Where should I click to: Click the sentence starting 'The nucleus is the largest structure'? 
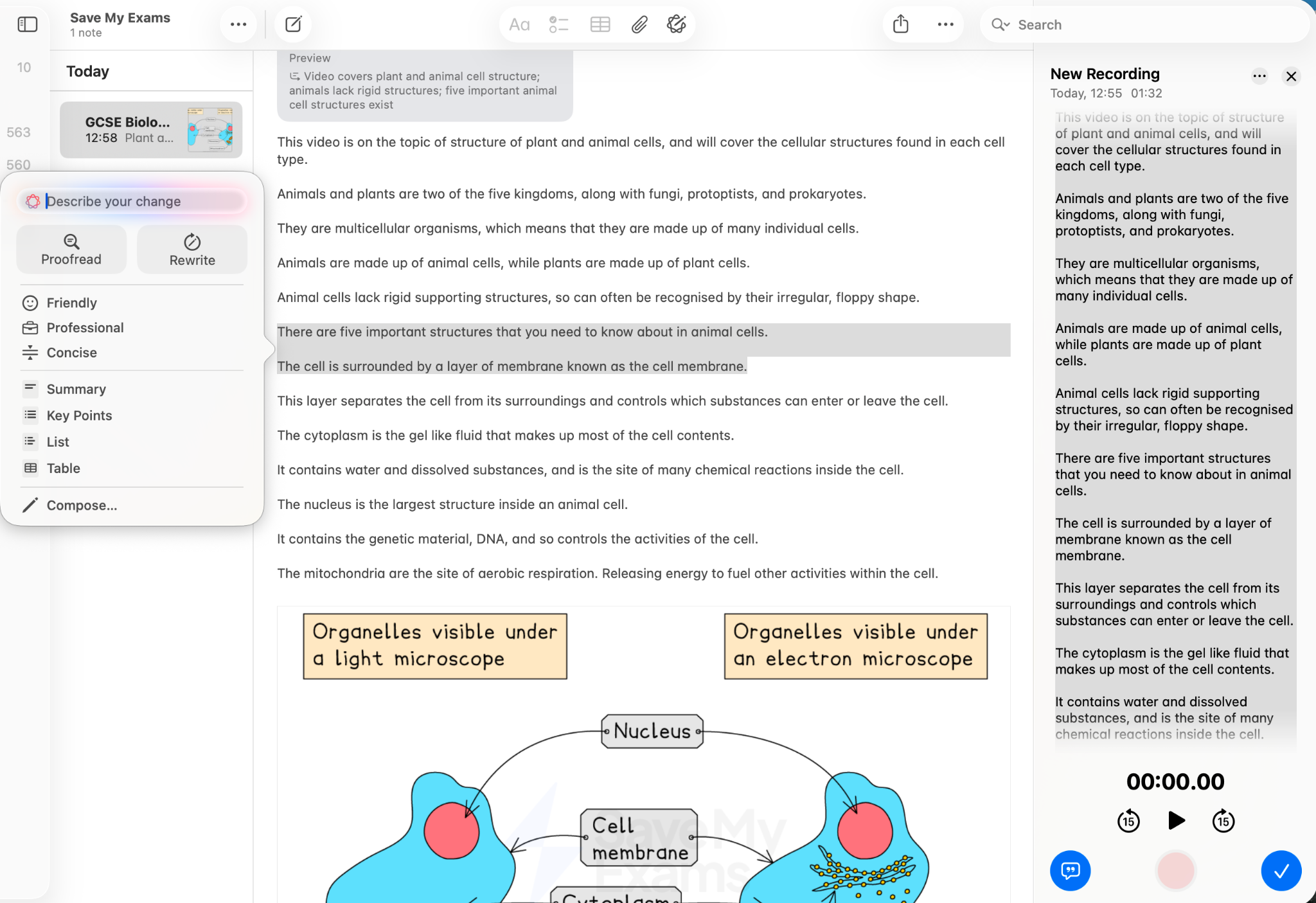tap(452, 505)
